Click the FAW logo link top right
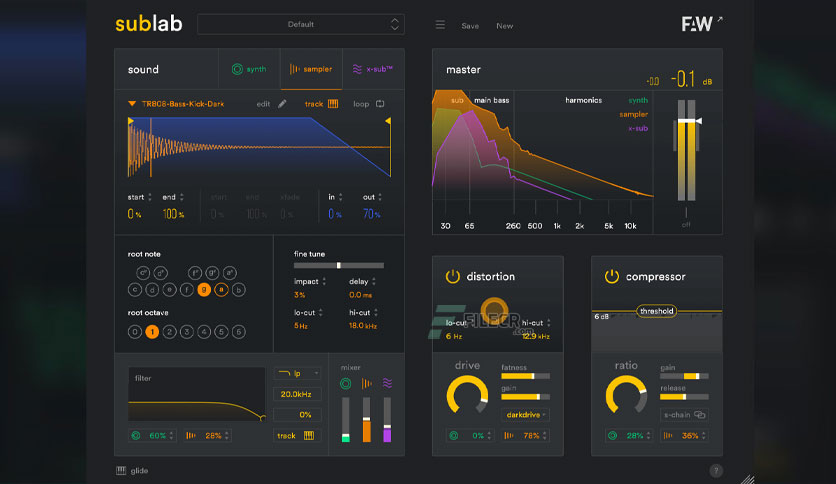The height and width of the screenshot is (484, 836). [x=702, y=23]
